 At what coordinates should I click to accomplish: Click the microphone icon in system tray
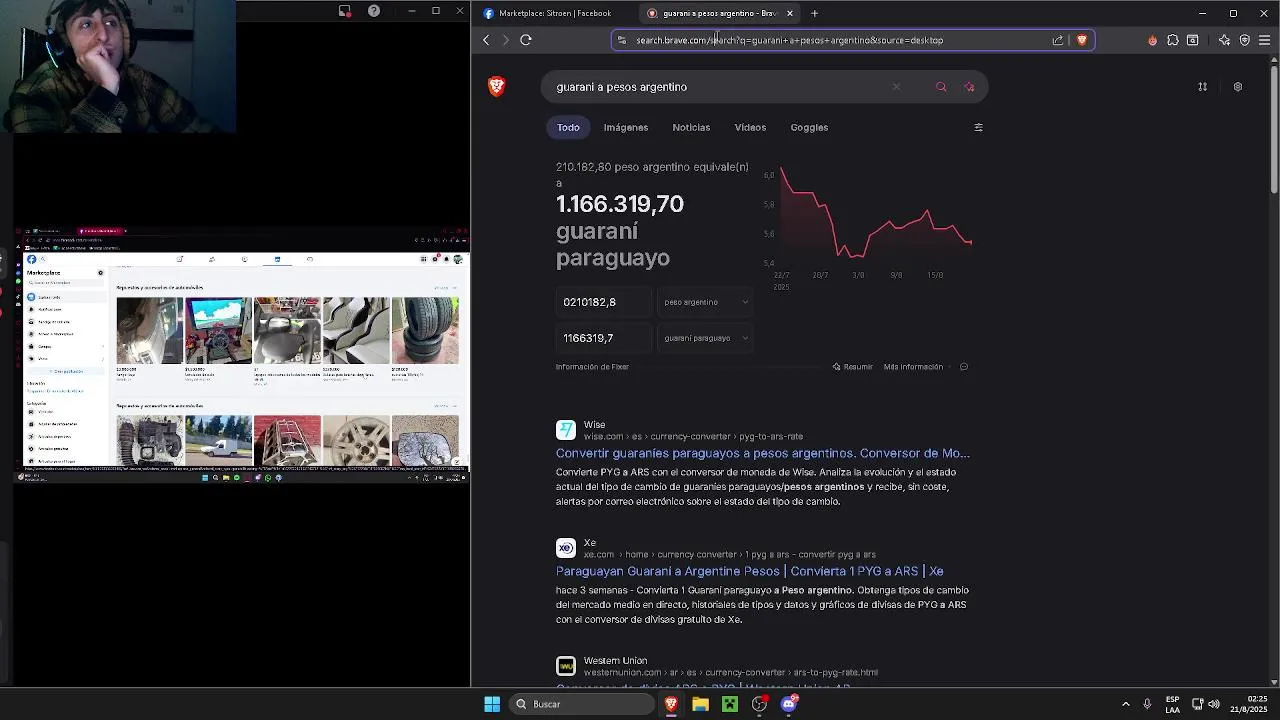(1147, 704)
